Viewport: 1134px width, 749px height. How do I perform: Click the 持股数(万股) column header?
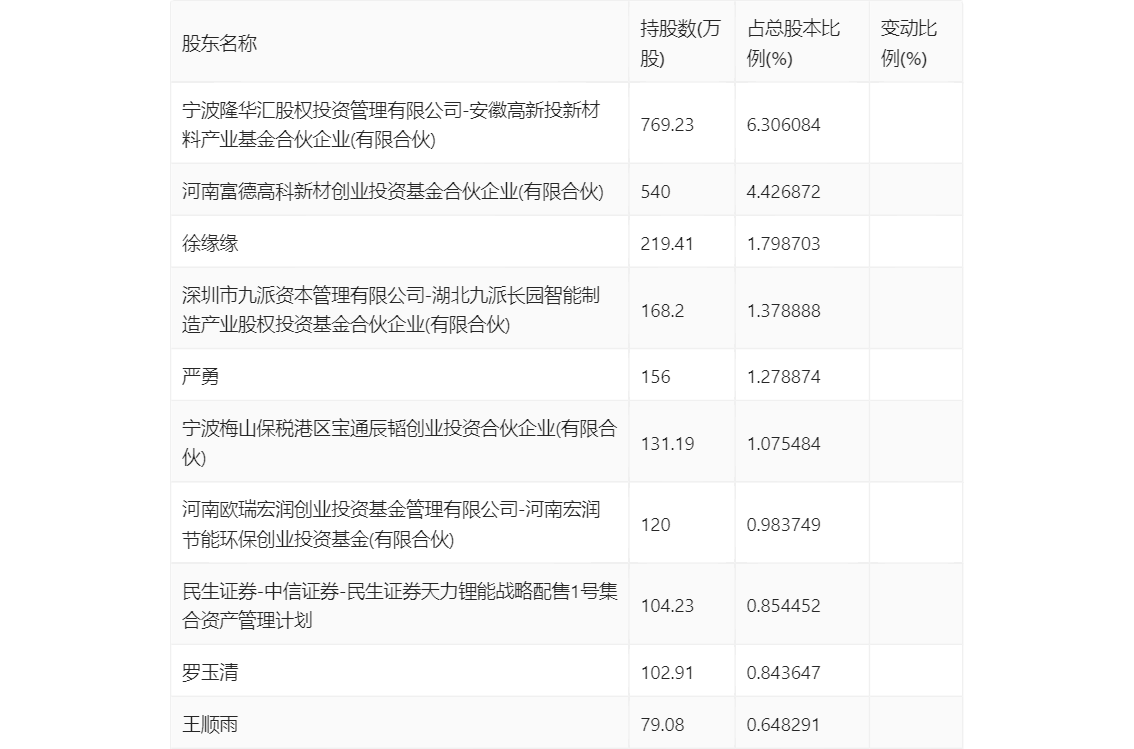[681, 43]
